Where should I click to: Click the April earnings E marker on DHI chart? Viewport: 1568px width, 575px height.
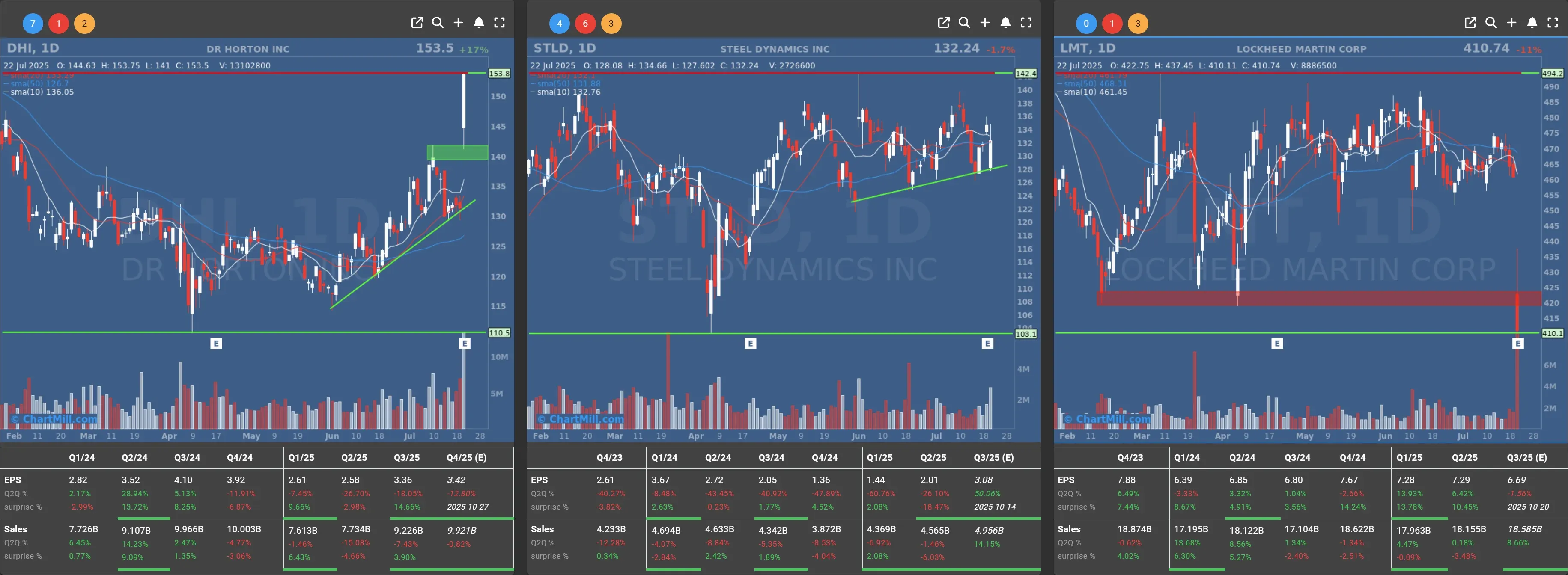point(216,343)
